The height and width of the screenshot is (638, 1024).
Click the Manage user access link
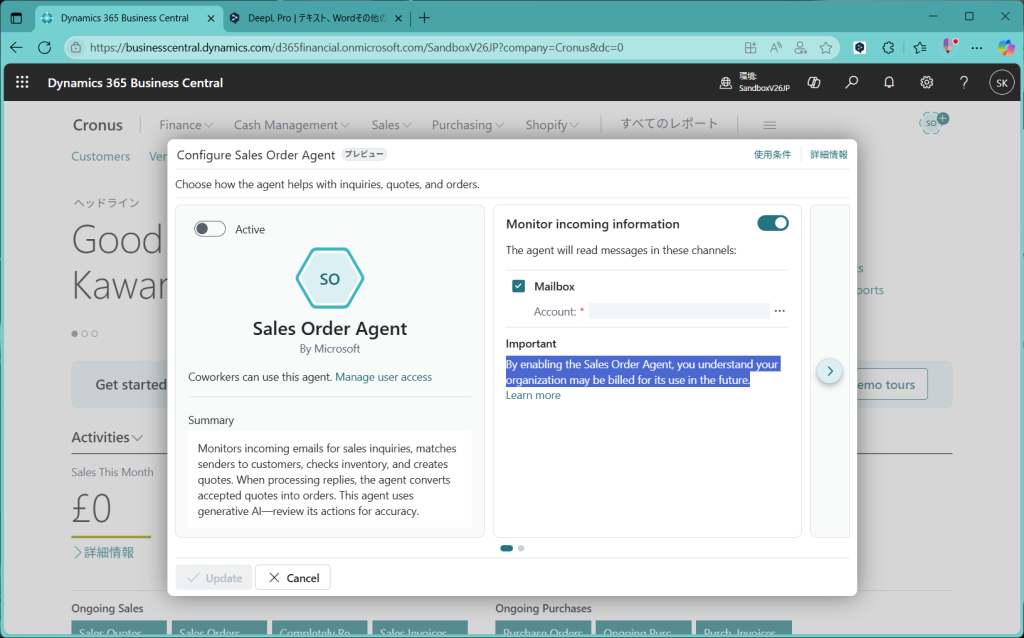pyautogui.click(x=383, y=377)
